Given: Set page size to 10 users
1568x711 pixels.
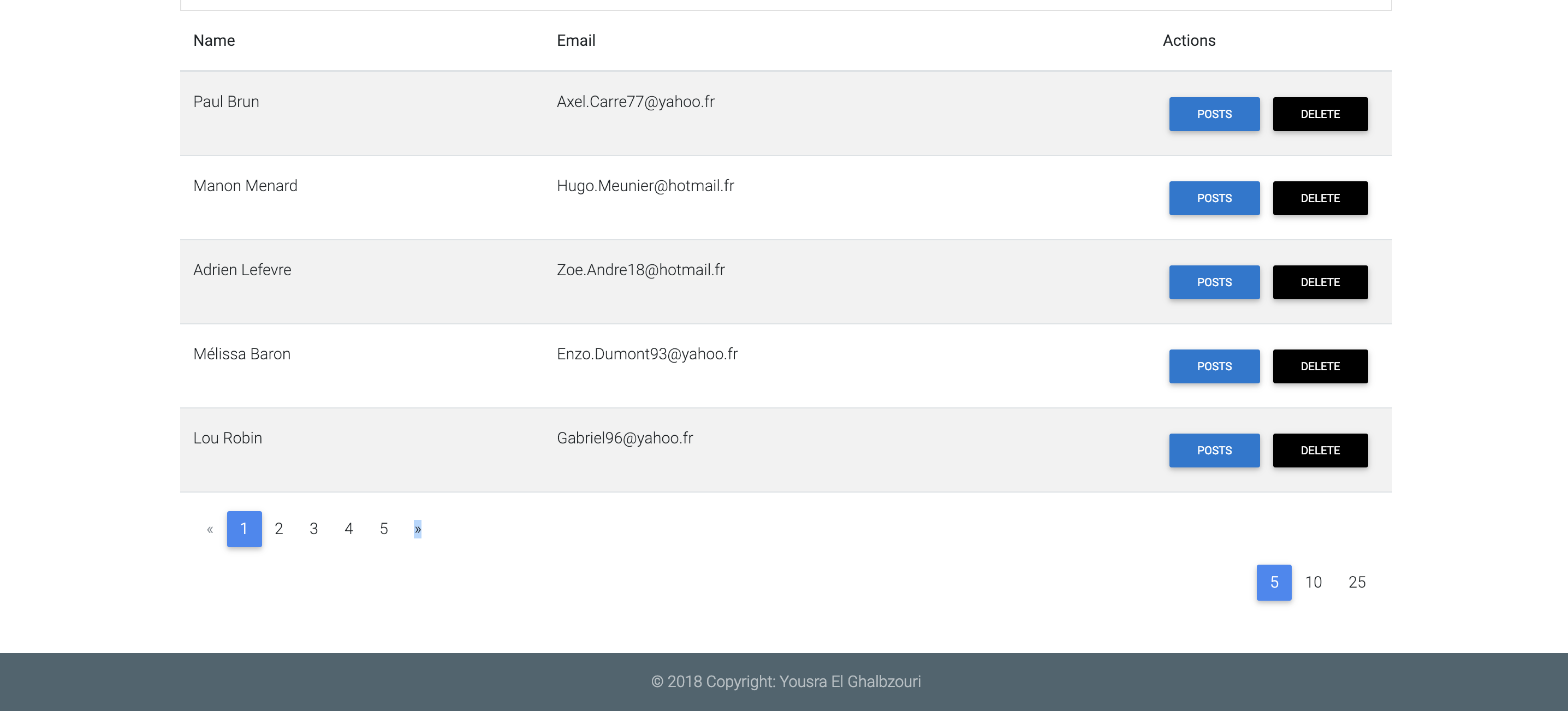Looking at the screenshot, I should tap(1314, 582).
